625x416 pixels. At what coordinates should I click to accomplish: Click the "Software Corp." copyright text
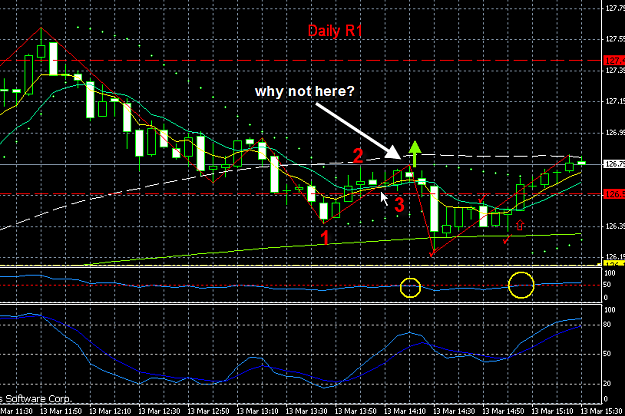38,398
